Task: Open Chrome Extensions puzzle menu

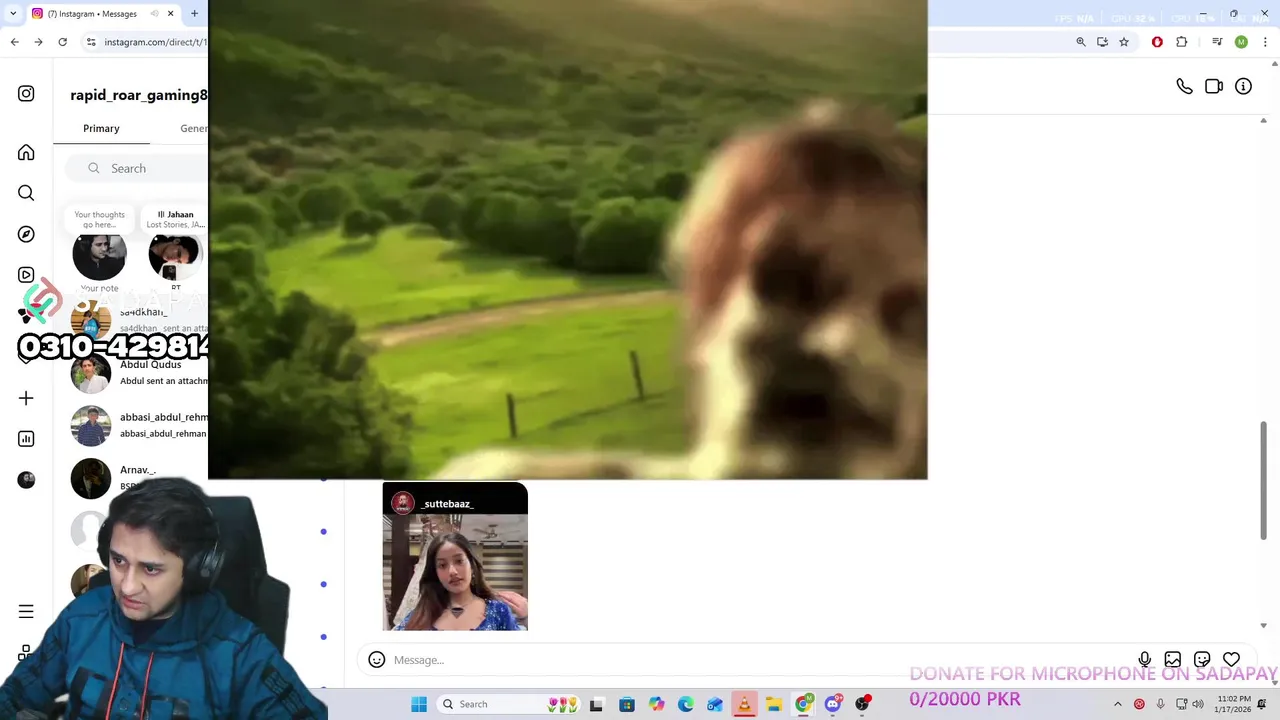Action: pos(1181,42)
